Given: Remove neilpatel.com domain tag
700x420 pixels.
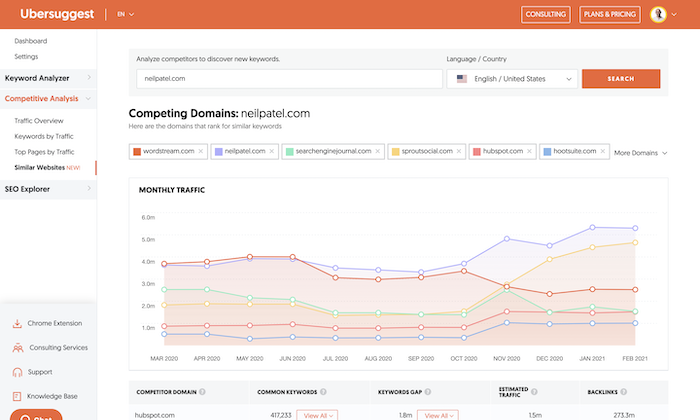Looking at the screenshot, I should [x=271, y=151].
